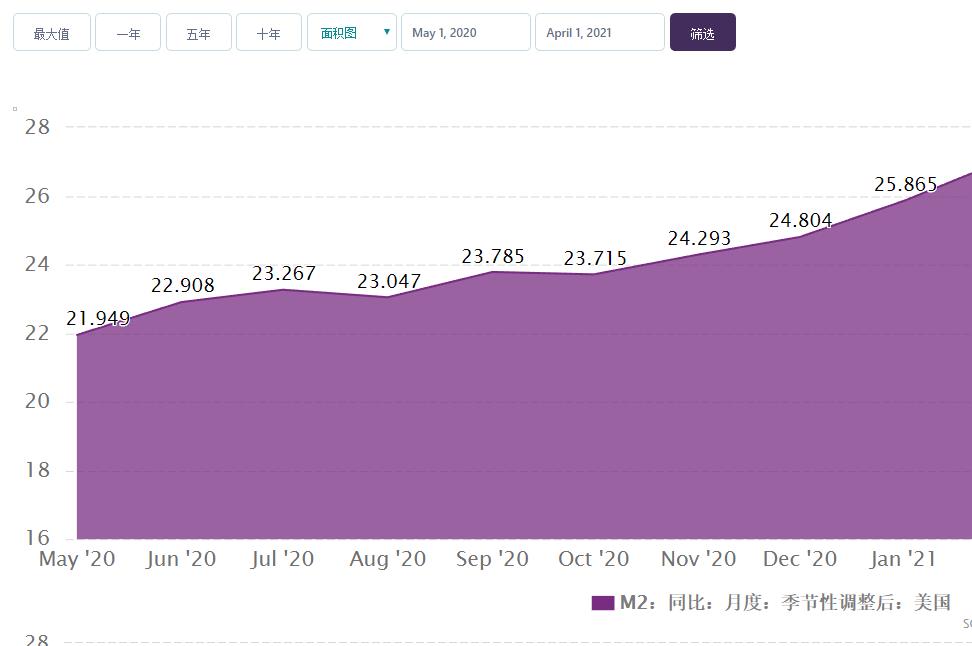Image resolution: width=972 pixels, height=646 pixels.
Task: Click the 24.293 data label for November
Action: pyautogui.click(x=699, y=237)
